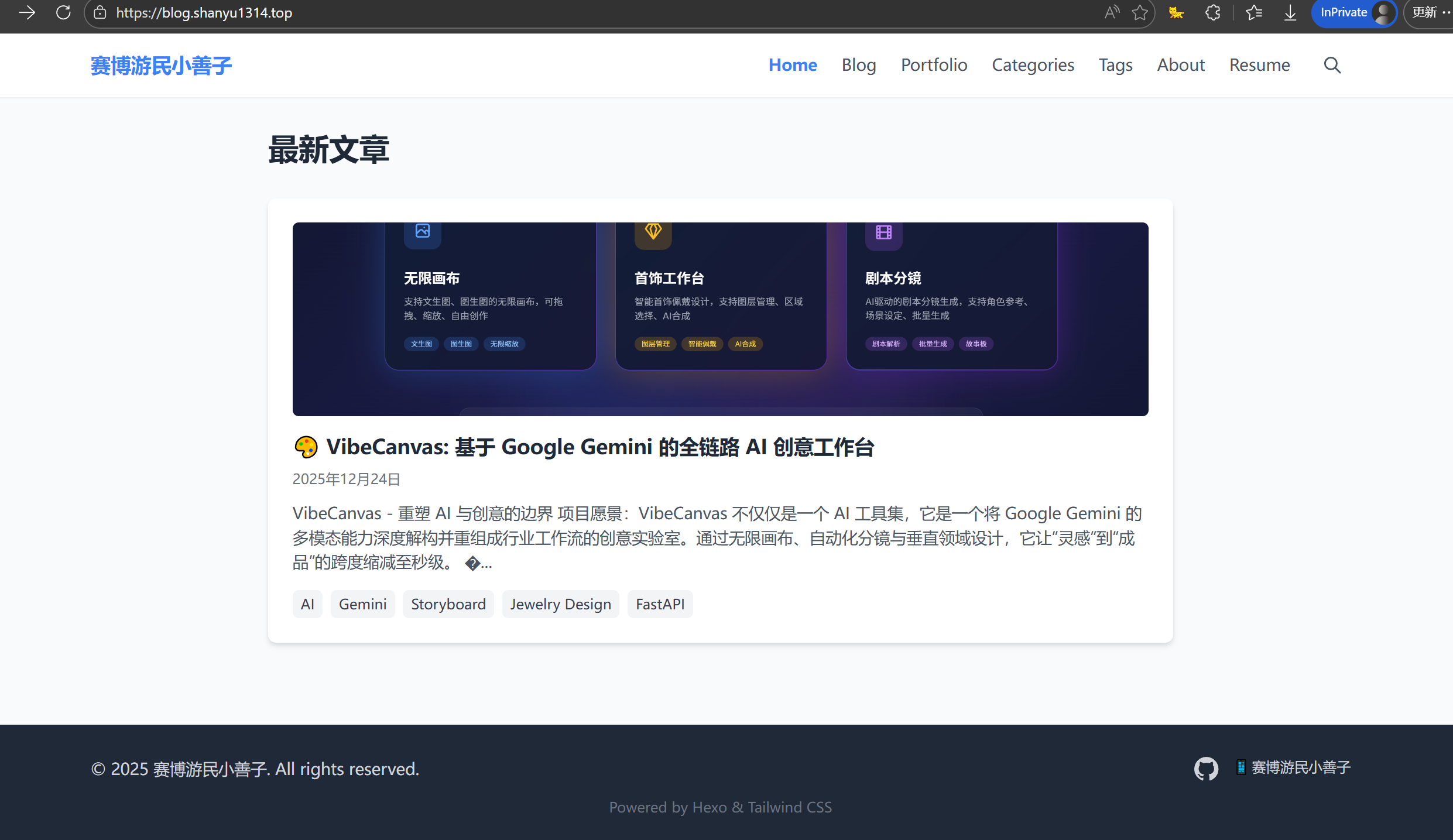Click the search magnifier icon in navbar
The image size is (1453, 840).
(1332, 65)
